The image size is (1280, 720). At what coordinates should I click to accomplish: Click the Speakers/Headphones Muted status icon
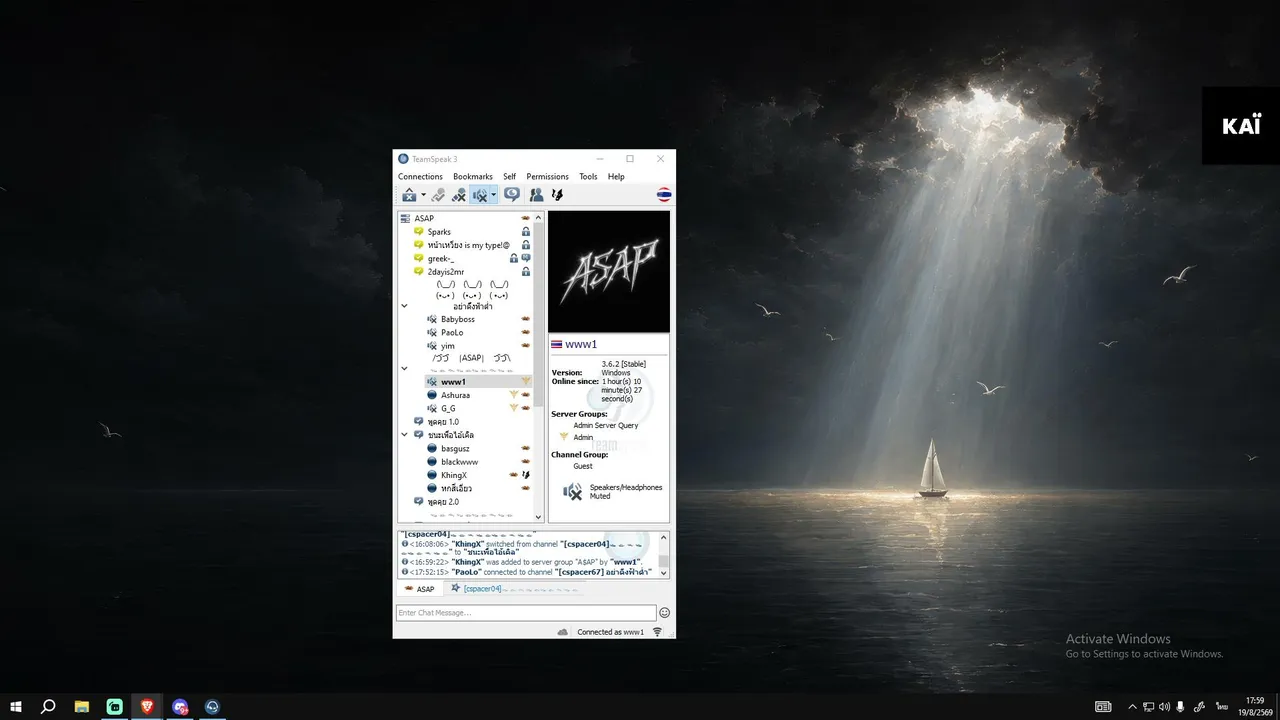572,491
